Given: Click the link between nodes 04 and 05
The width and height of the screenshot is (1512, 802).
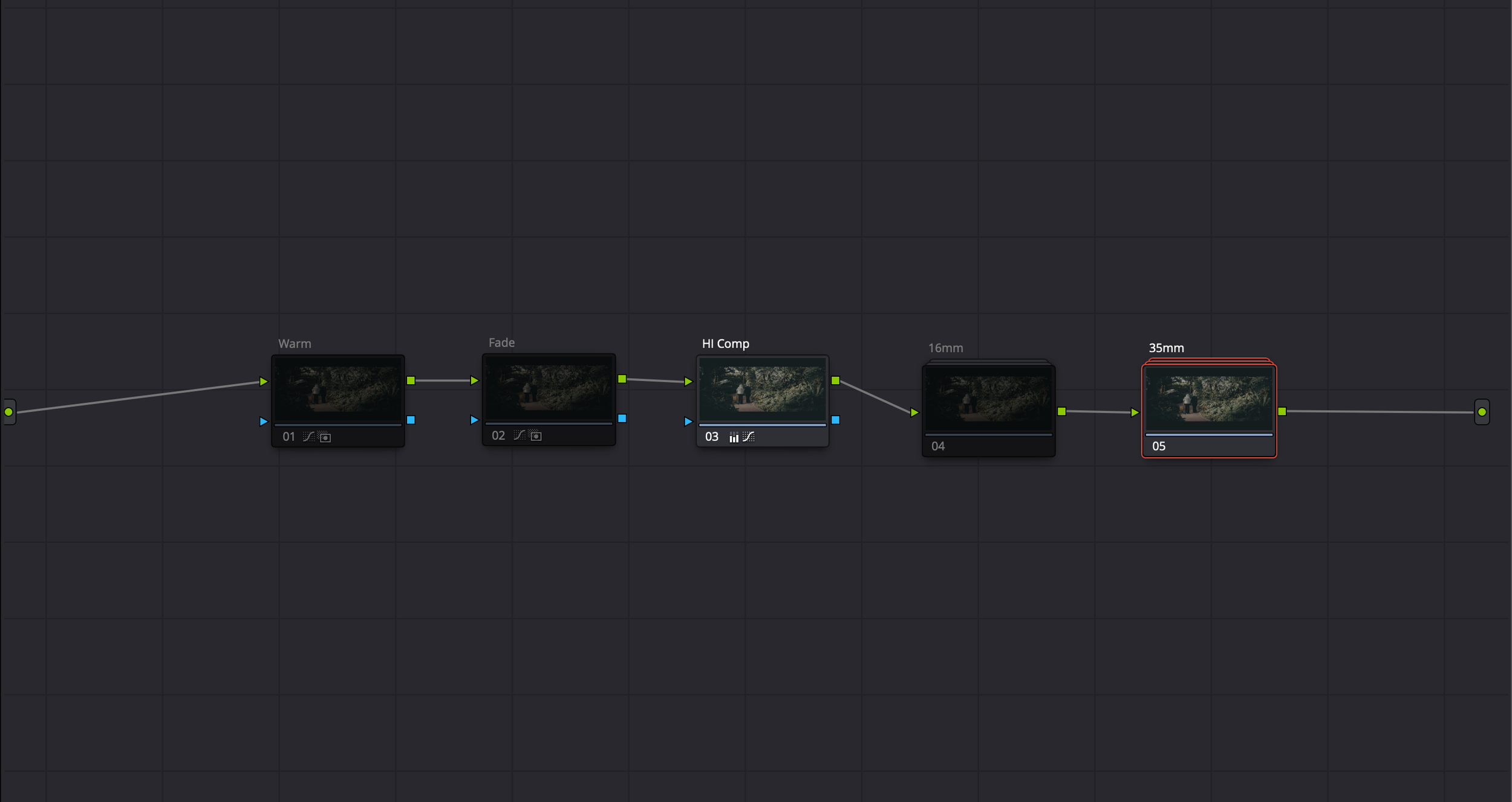Looking at the screenshot, I should click(x=1098, y=412).
